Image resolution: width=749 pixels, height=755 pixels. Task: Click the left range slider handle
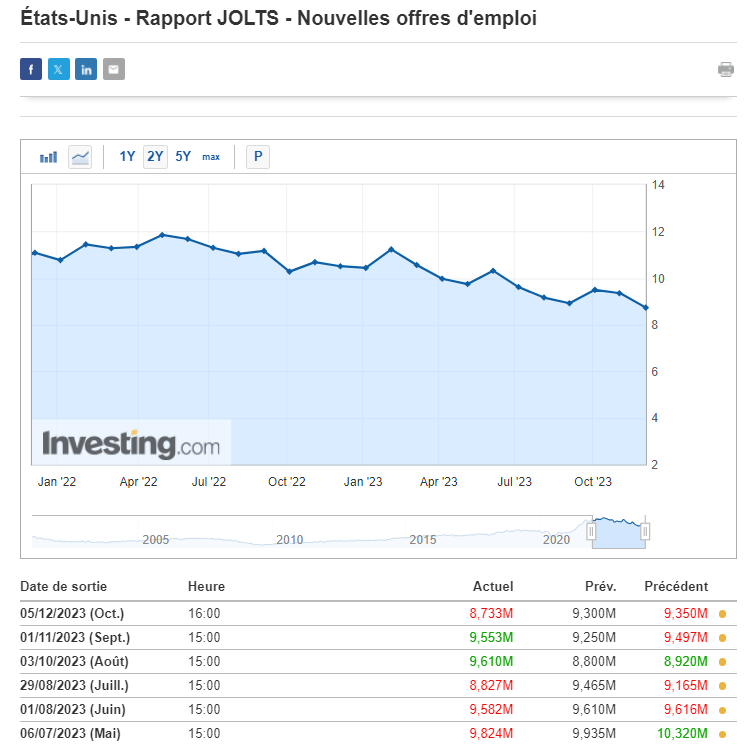click(591, 532)
